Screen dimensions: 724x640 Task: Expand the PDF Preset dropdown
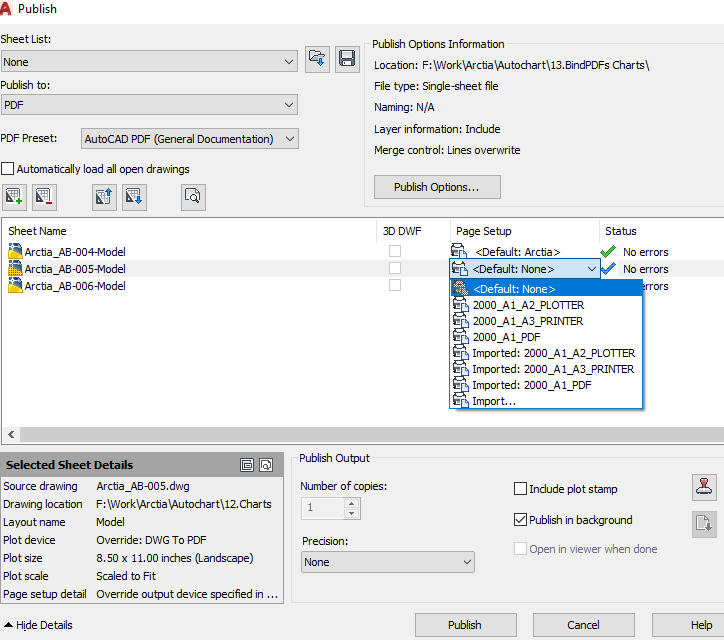[190, 139]
